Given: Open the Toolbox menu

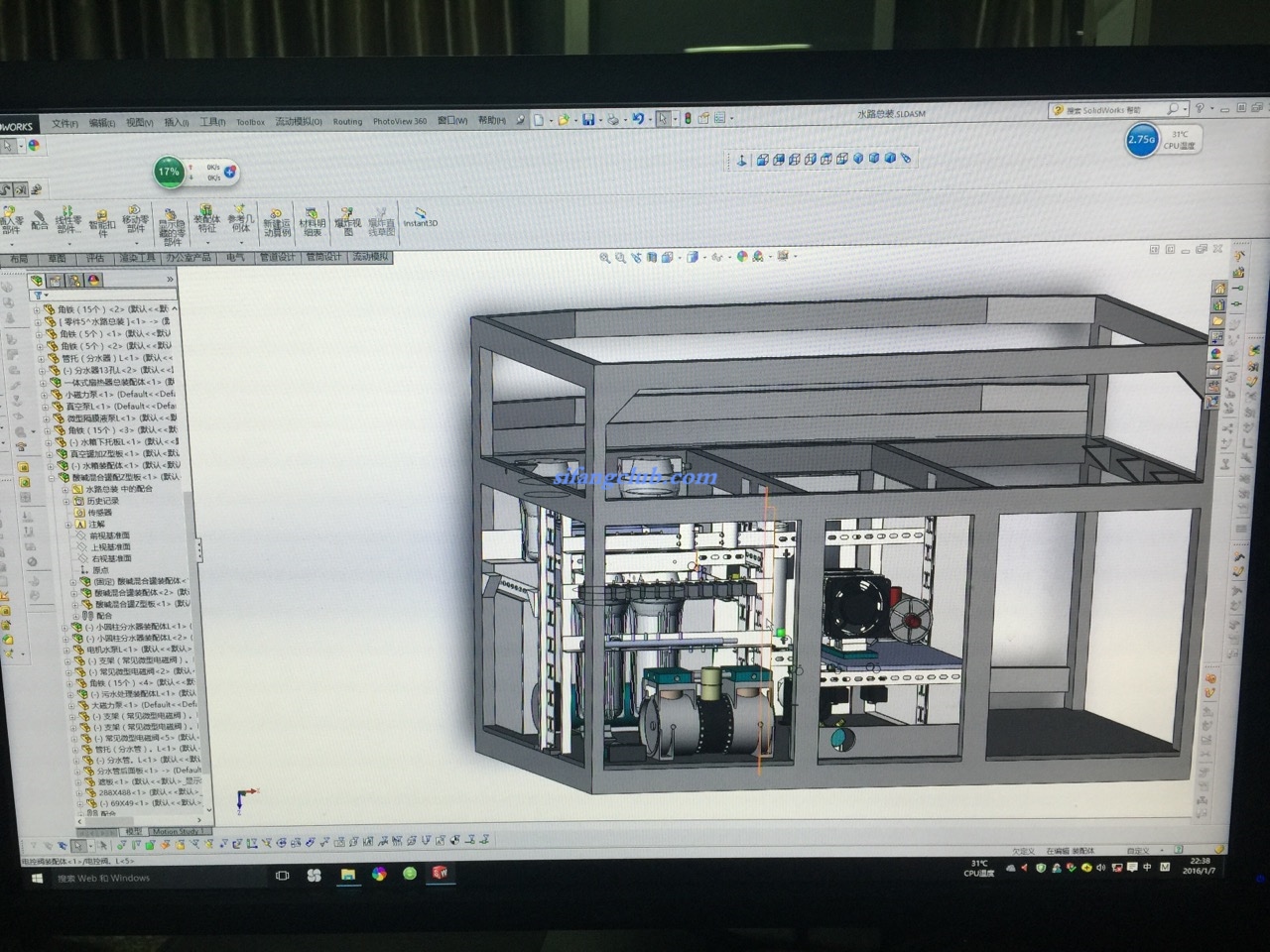Looking at the screenshot, I should tap(250, 123).
